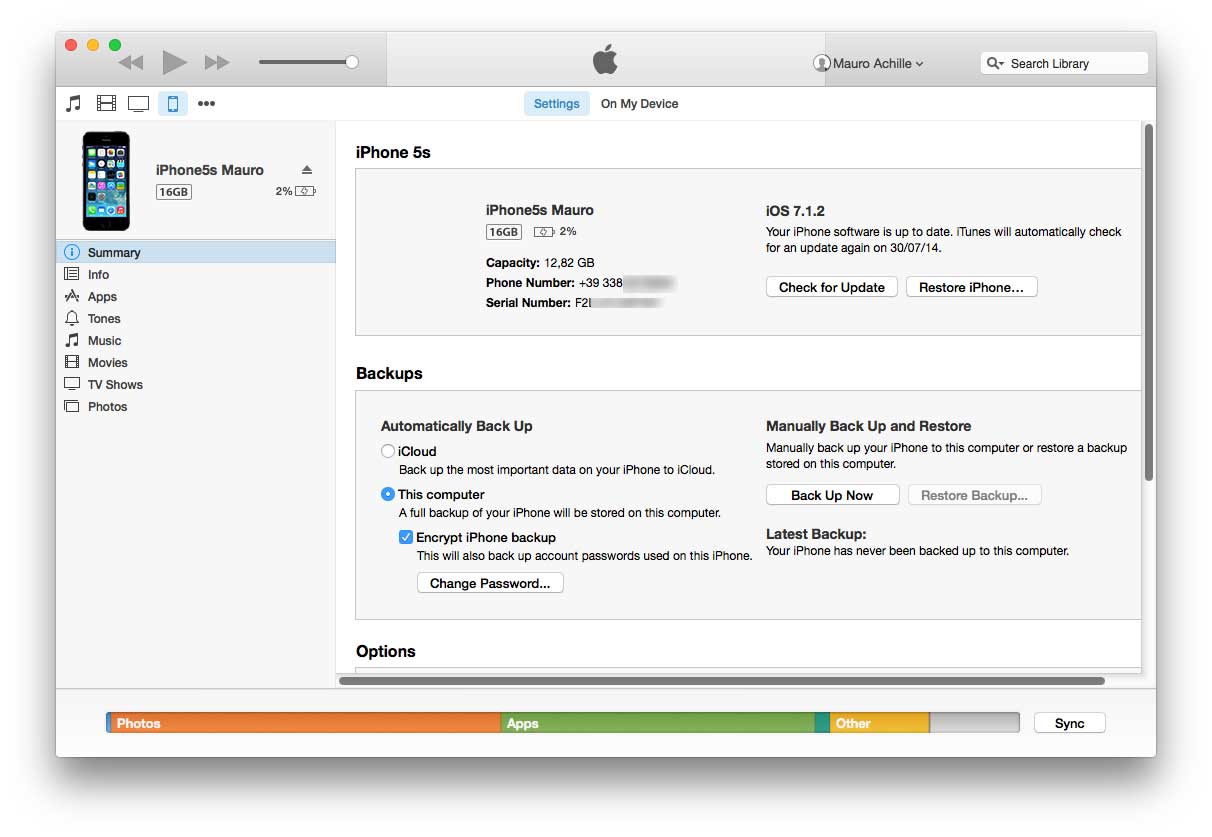Click the Search Library field

tap(1064, 63)
